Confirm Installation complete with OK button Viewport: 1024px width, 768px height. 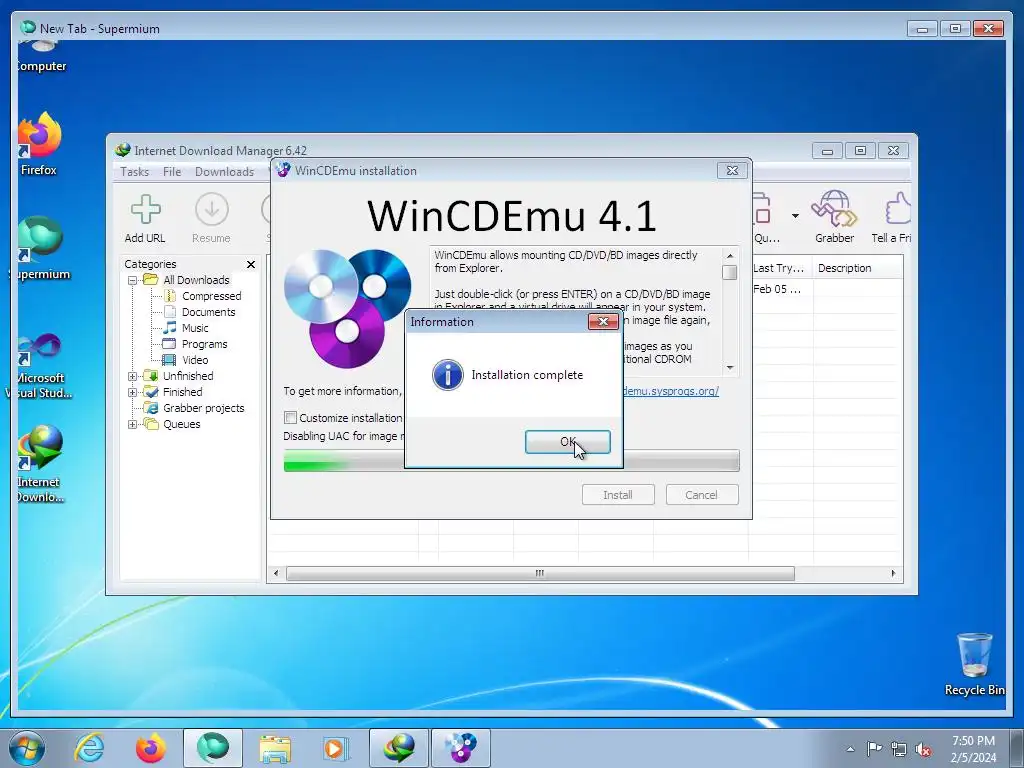(568, 442)
